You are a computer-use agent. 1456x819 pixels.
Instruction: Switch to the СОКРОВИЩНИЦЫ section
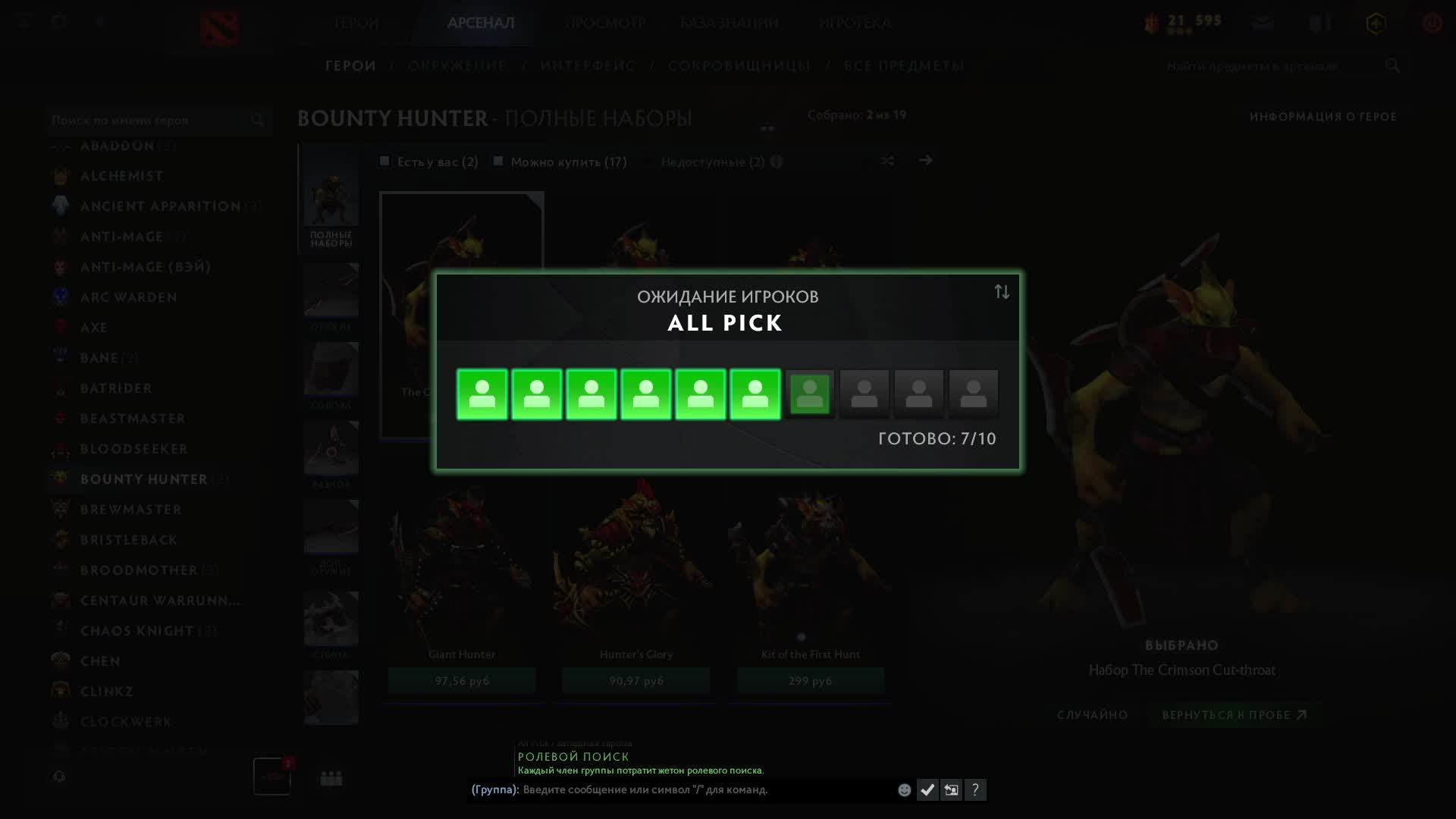click(x=739, y=66)
